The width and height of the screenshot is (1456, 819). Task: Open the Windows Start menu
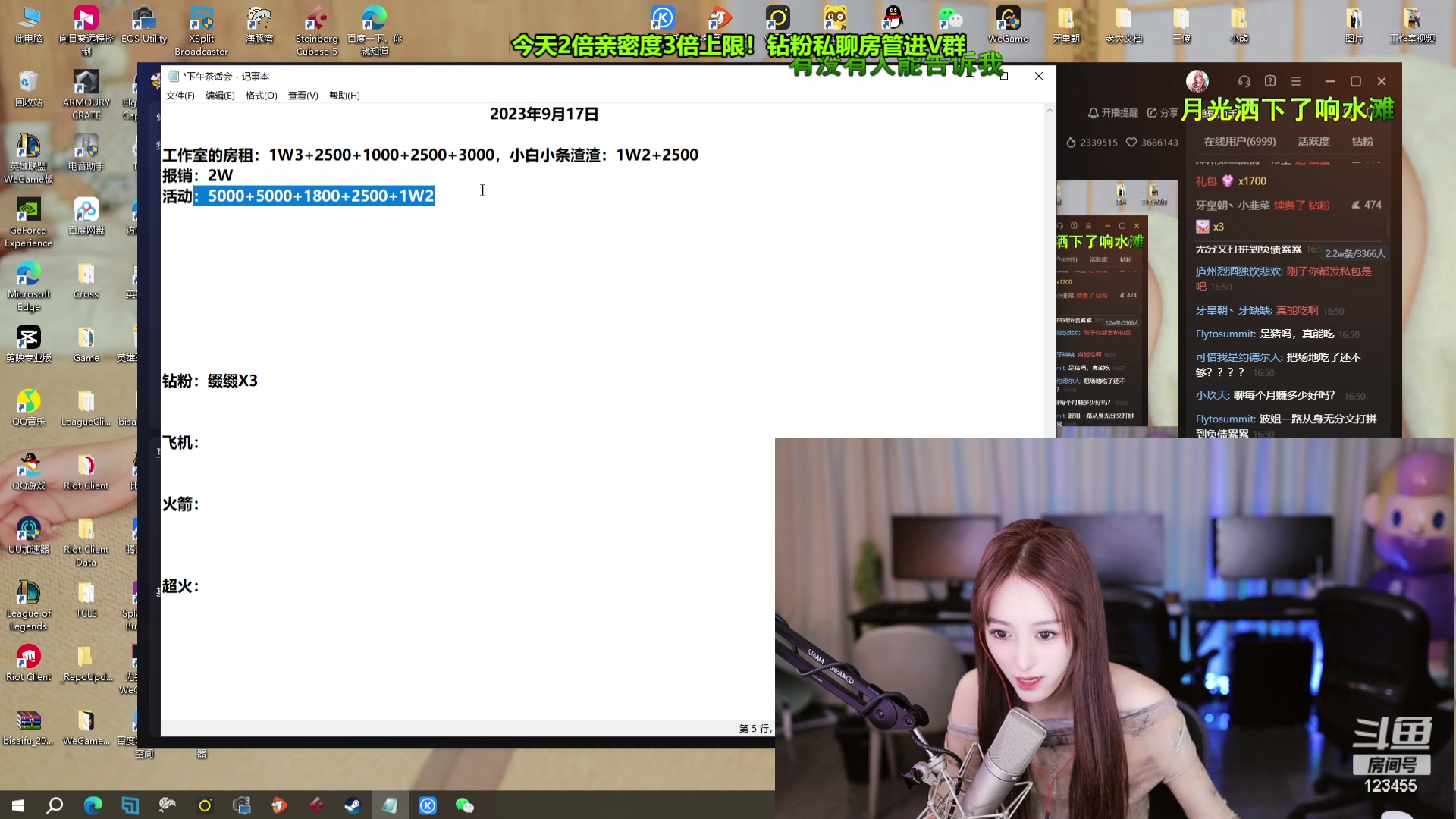point(18,805)
